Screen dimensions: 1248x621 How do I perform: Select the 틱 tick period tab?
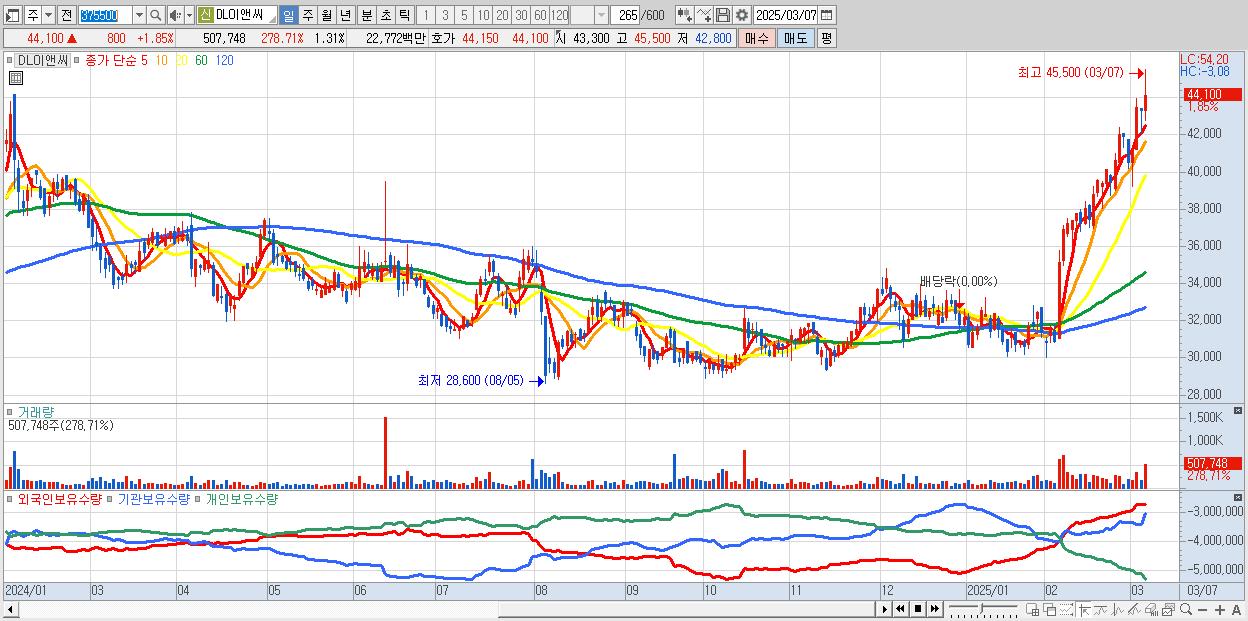pyautogui.click(x=404, y=15)
